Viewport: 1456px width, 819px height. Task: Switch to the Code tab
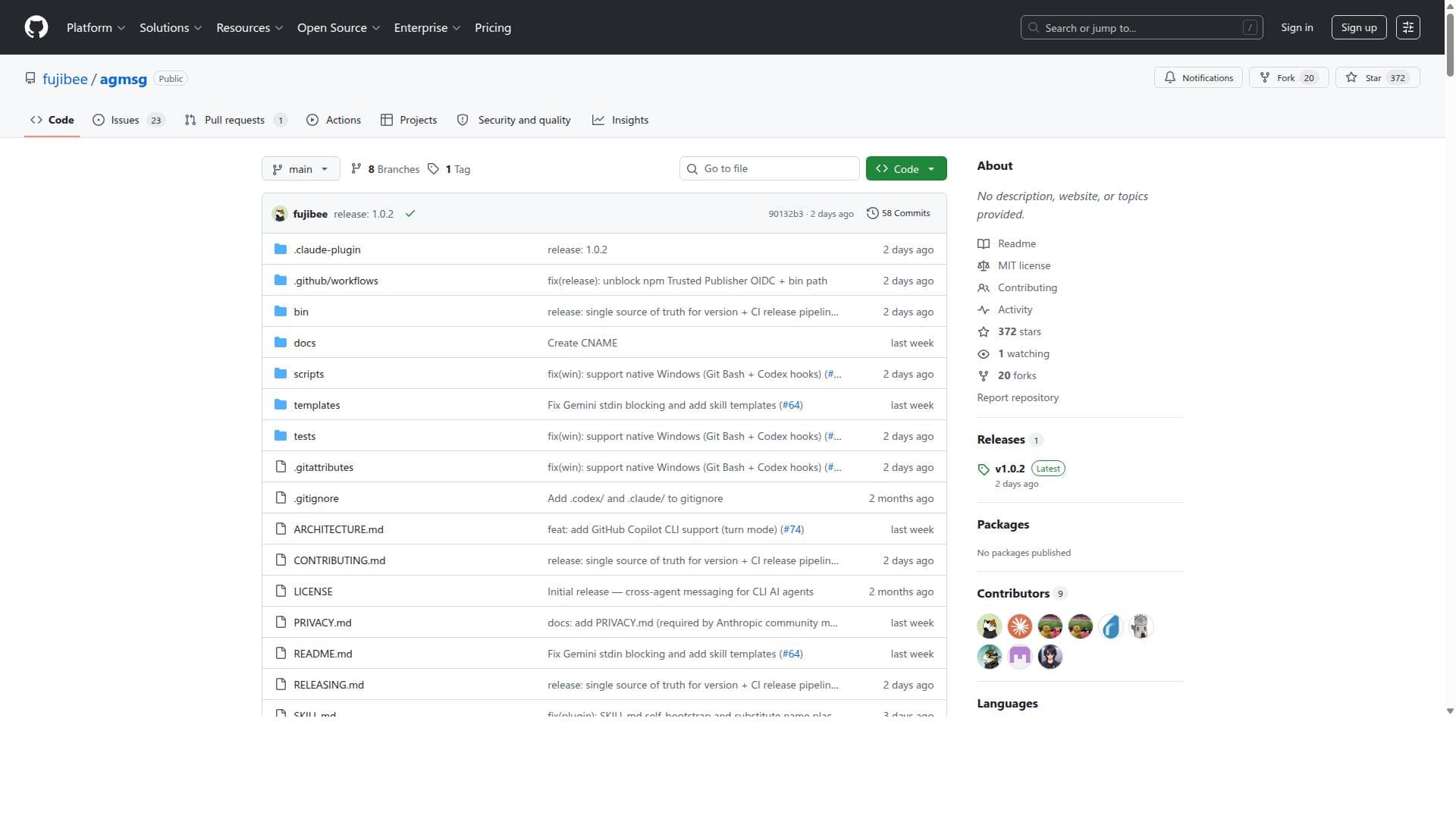click(52, 120)
